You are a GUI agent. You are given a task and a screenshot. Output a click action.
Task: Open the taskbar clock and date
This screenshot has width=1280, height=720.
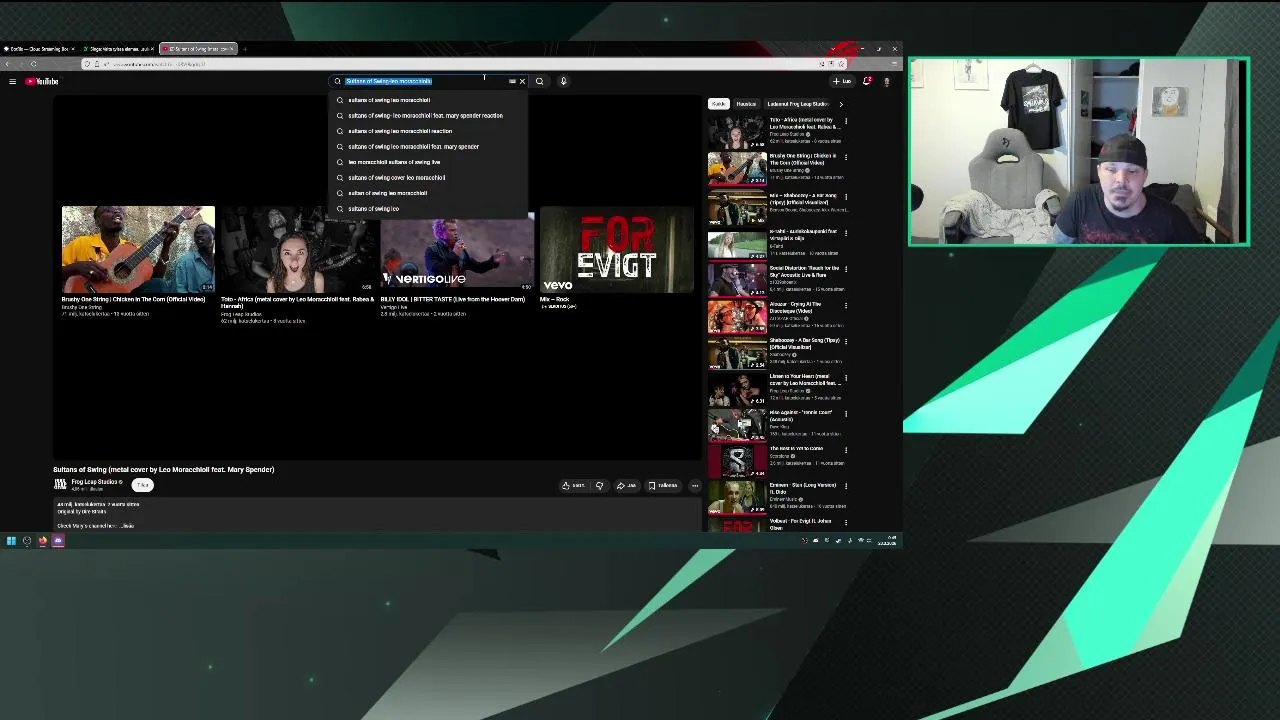pyautogui.click(x=887, y=541)
